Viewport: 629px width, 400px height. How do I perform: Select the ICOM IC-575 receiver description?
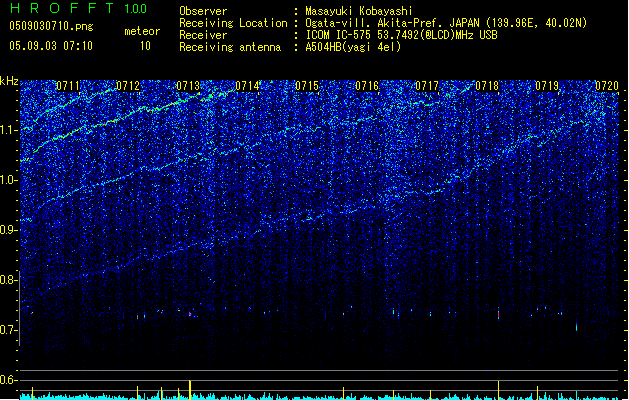pos(401,35)
